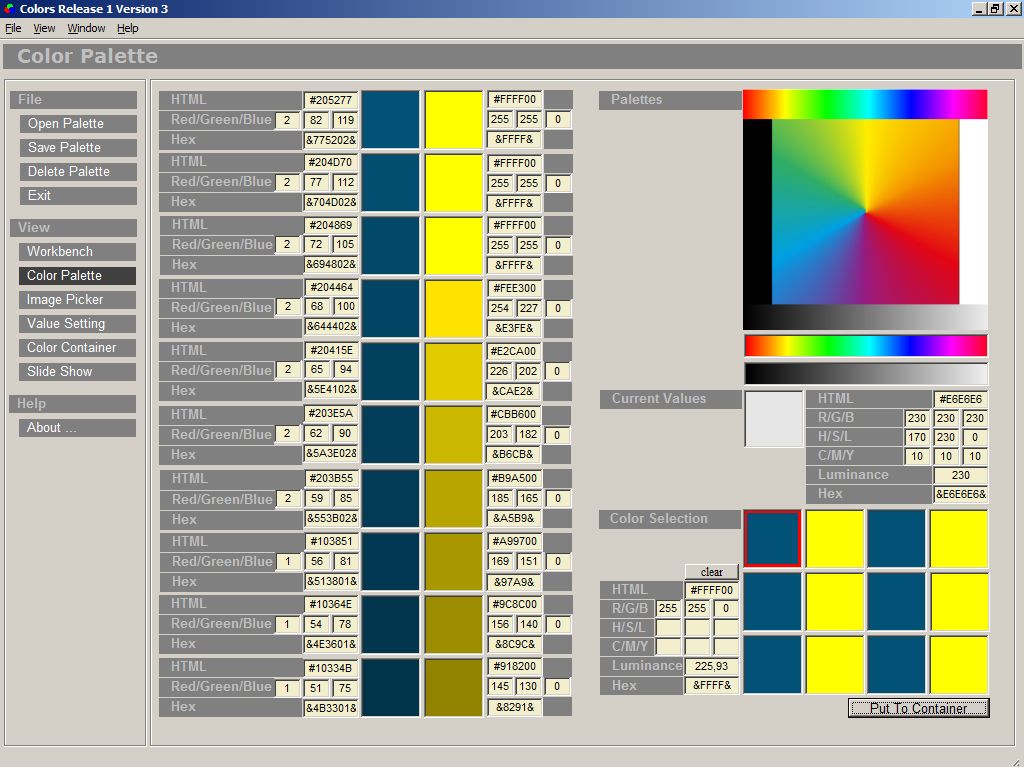Select olive swatch #9C8C00

coord(454,624)
